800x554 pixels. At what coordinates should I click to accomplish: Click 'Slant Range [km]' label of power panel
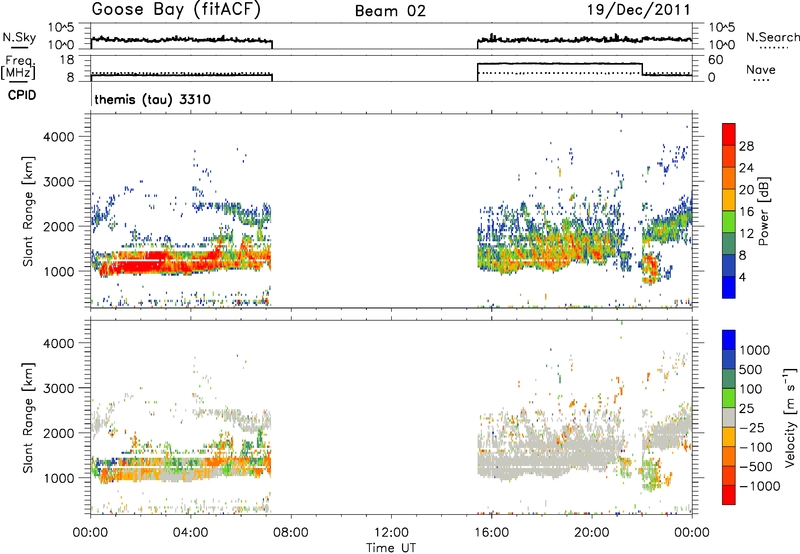pos(28,211)
